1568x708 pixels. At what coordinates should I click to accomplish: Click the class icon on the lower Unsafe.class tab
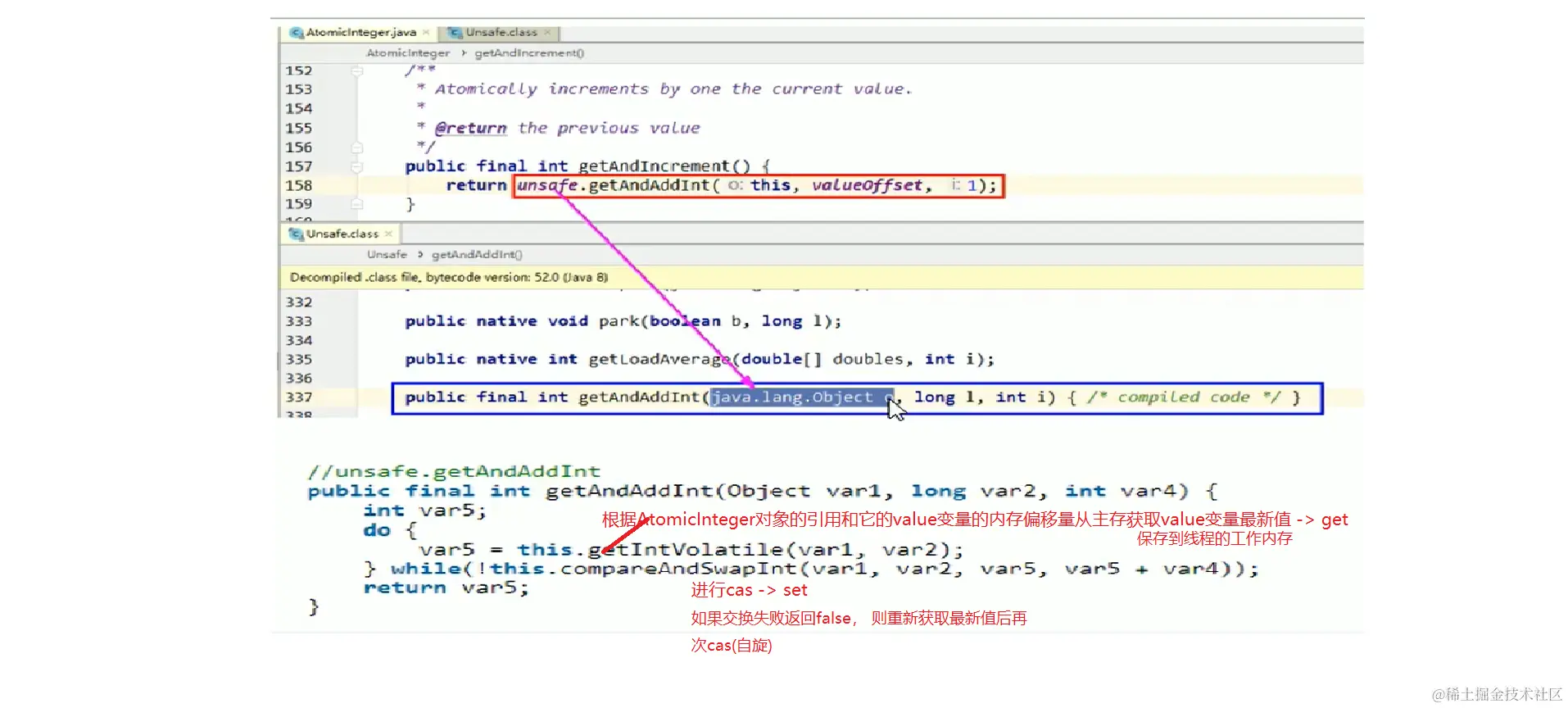tap(297, 234)
